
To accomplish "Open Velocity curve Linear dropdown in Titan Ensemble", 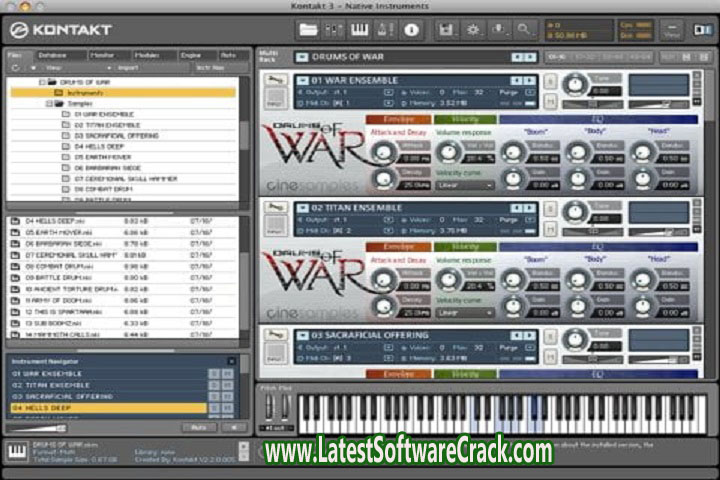I will (464, 313).
